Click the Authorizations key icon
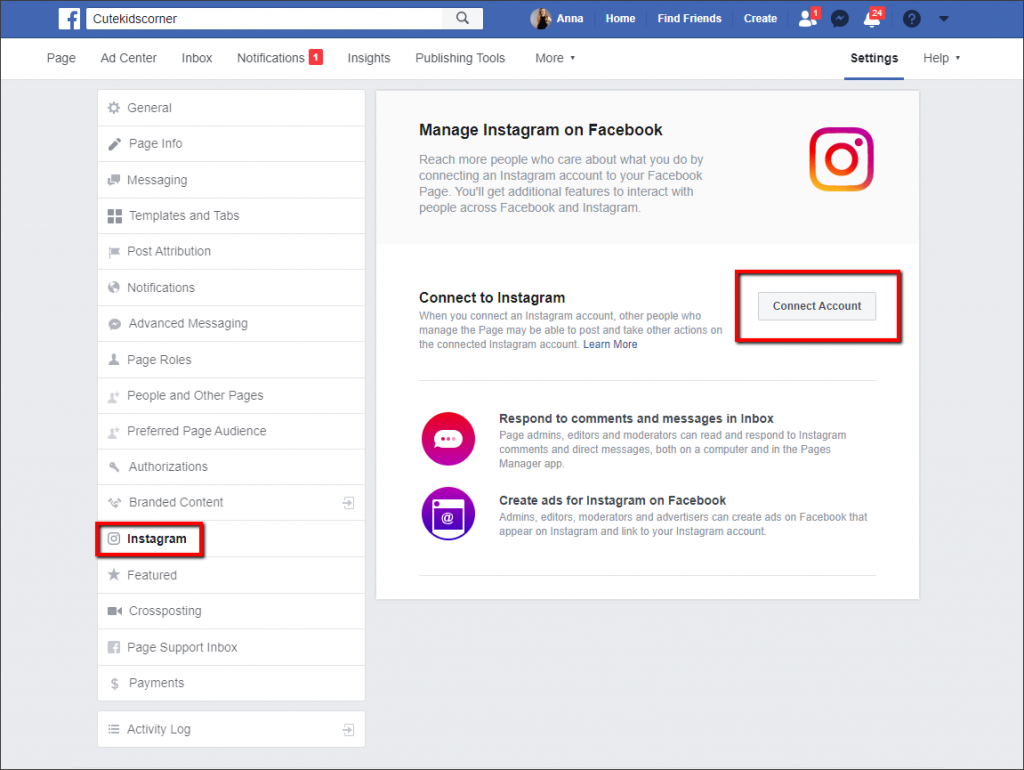This screenshot has width=1024, height=770. click(114, 466)
